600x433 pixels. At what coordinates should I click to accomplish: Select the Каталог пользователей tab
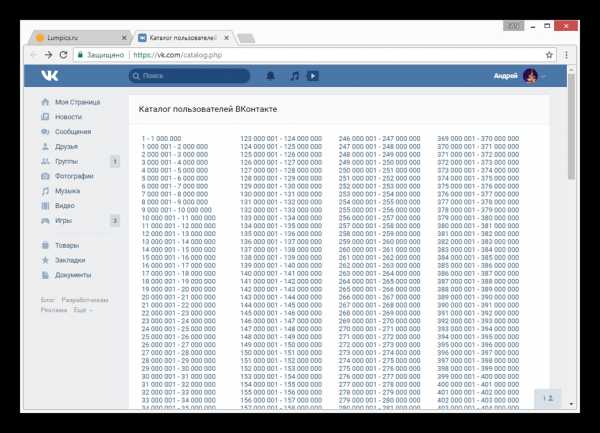(x=183, y=37)
